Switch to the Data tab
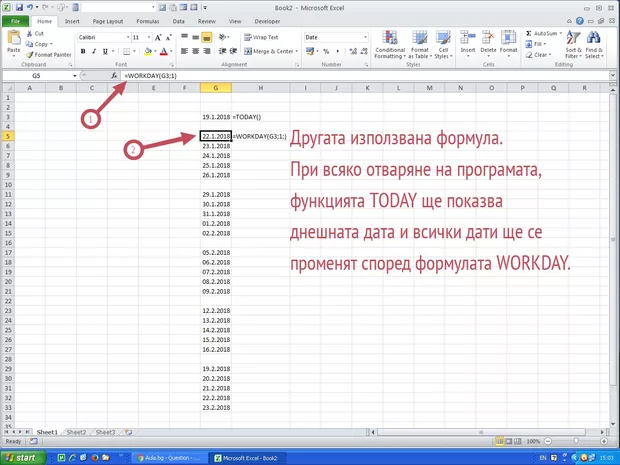620x465 pixels. 178,21
